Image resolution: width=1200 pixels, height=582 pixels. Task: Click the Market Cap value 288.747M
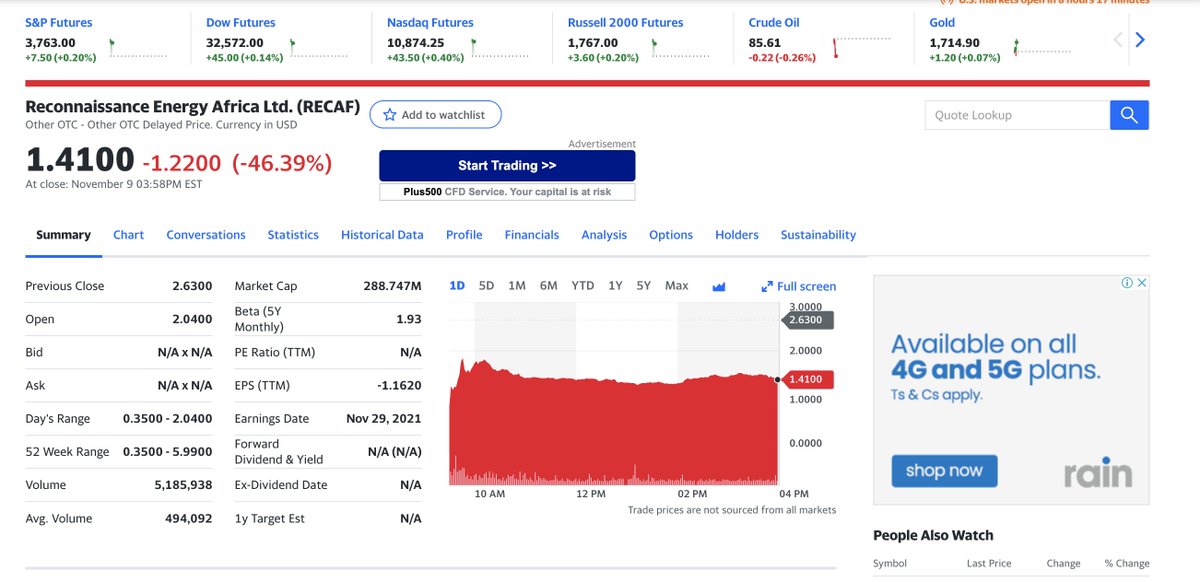(x=392, y=286)
